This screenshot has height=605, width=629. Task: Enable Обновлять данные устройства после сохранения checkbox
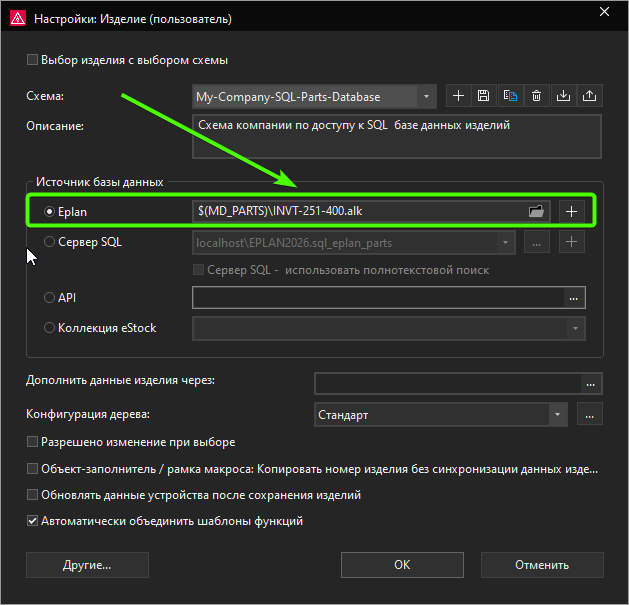[32, 495]
